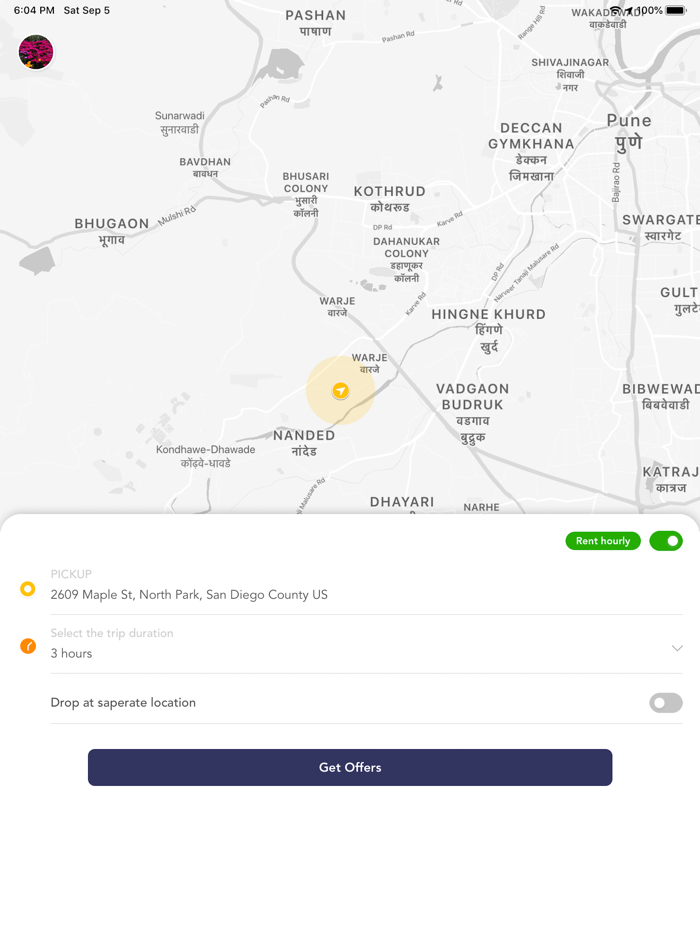Screen dimensions: 700x934
Task: Tap the Get Offers button
Action: 349,767
